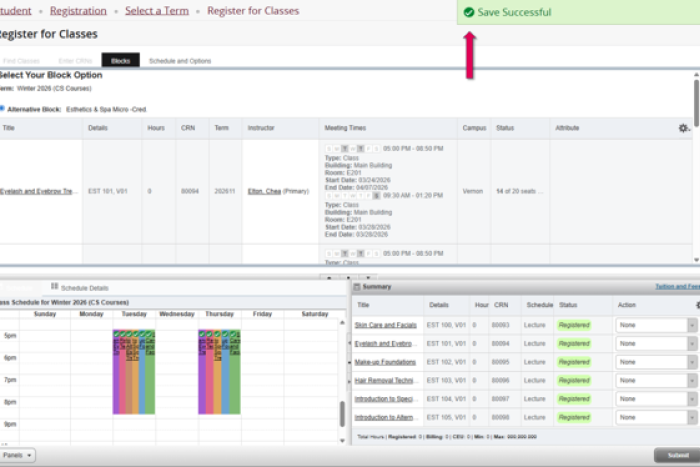The height and width of the screenshot is (467, 700).
Task: Open the Panels dropdown
Action: pos(17,455)
